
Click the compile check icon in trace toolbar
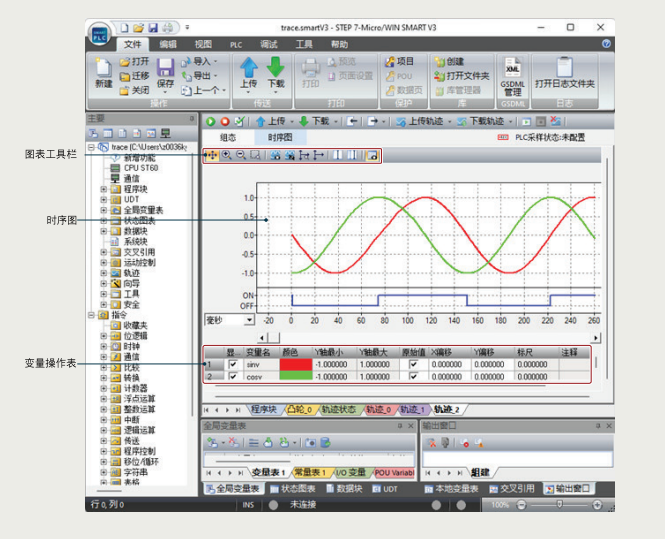click(239, 122)
